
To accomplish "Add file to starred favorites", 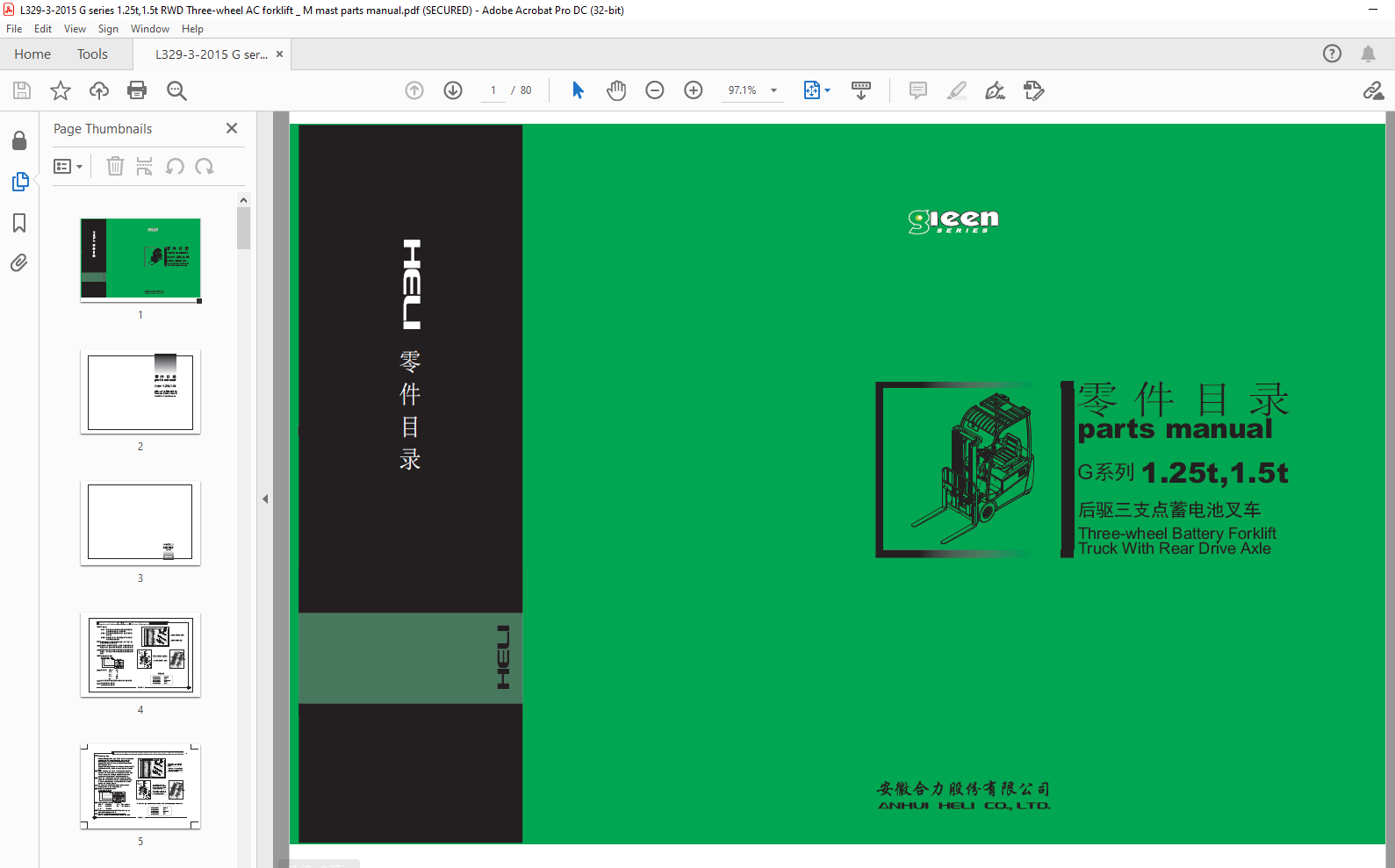I will pyautogui.click(x=61, y=90).
